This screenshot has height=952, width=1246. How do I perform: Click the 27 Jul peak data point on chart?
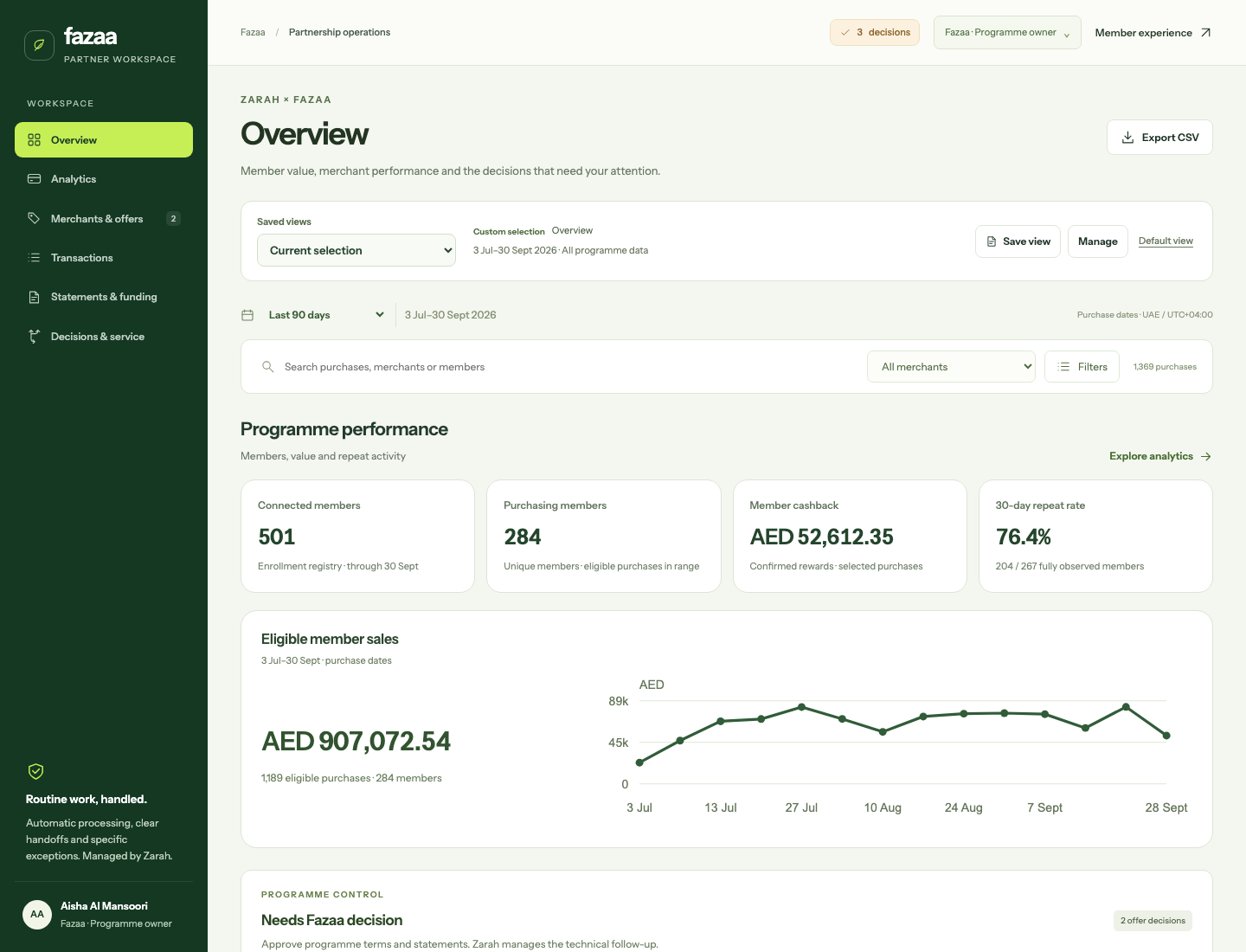(802, 707)
